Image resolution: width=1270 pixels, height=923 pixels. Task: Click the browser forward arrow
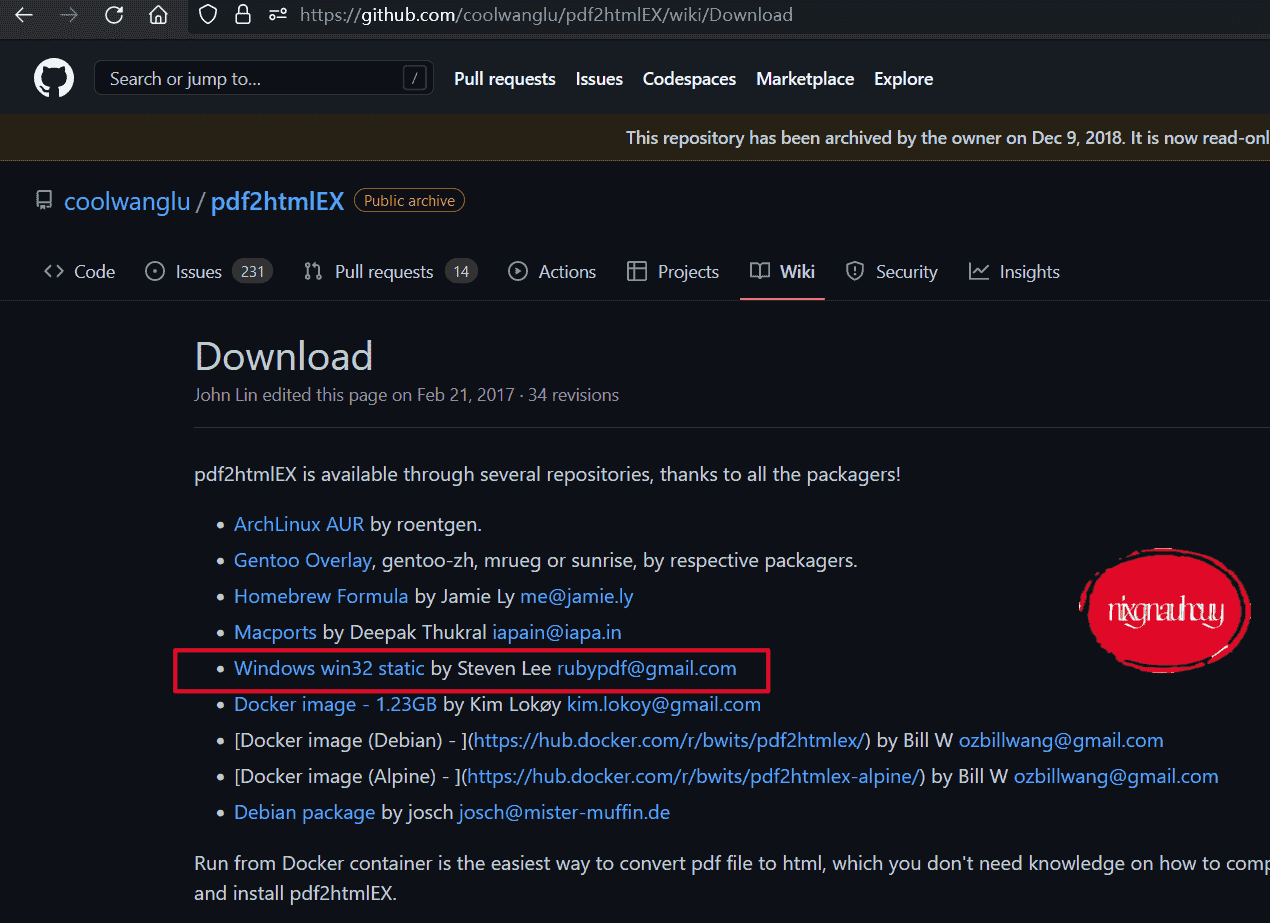tap(68, 15)
